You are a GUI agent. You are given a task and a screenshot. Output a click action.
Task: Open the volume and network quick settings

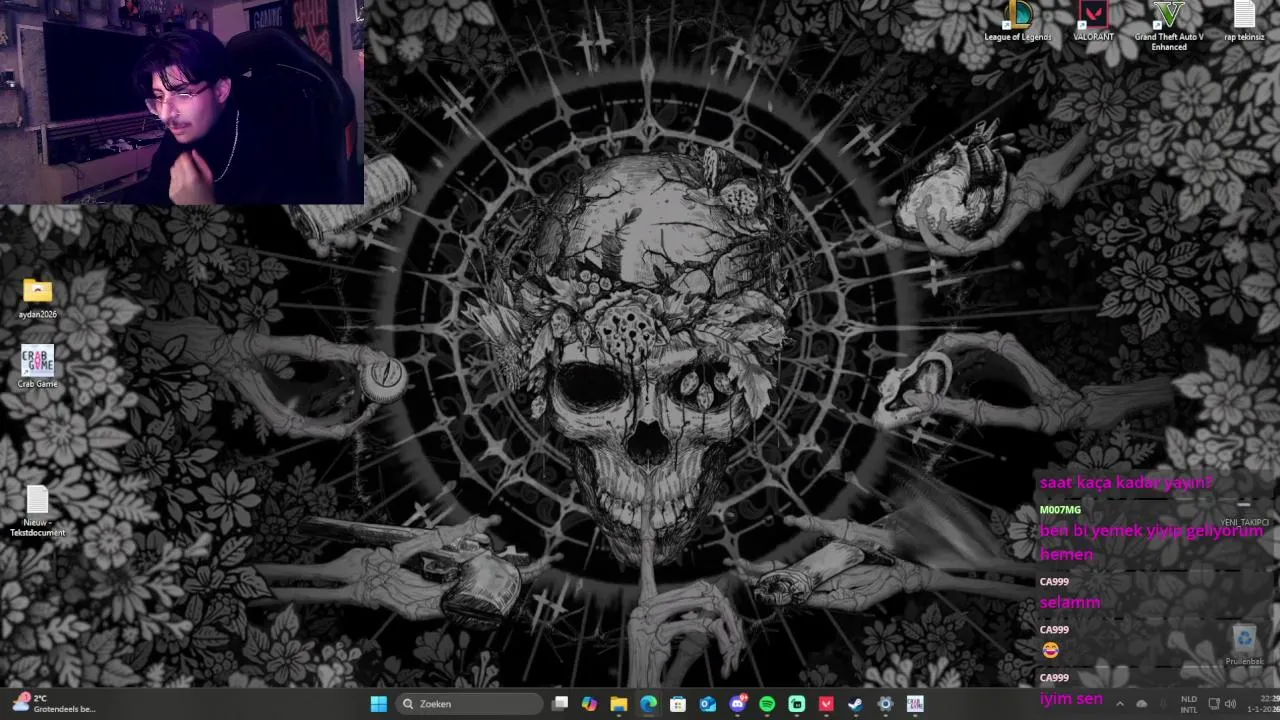pyautogui.click(x=1222, y=704)
